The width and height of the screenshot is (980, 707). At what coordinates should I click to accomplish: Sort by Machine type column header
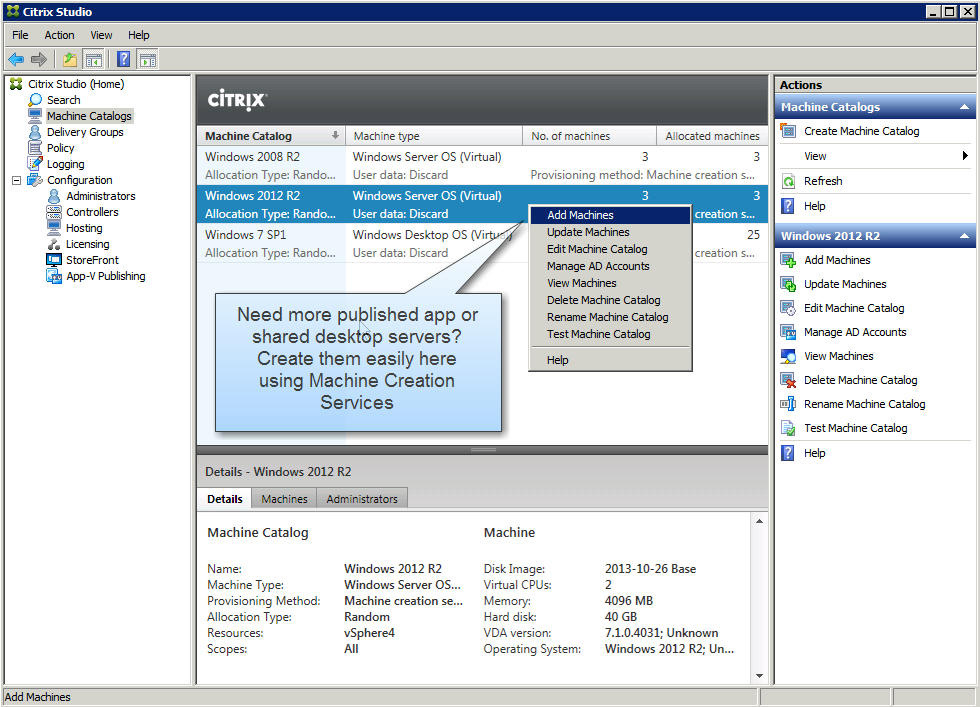pyautogui.click(x=434, y=136)
